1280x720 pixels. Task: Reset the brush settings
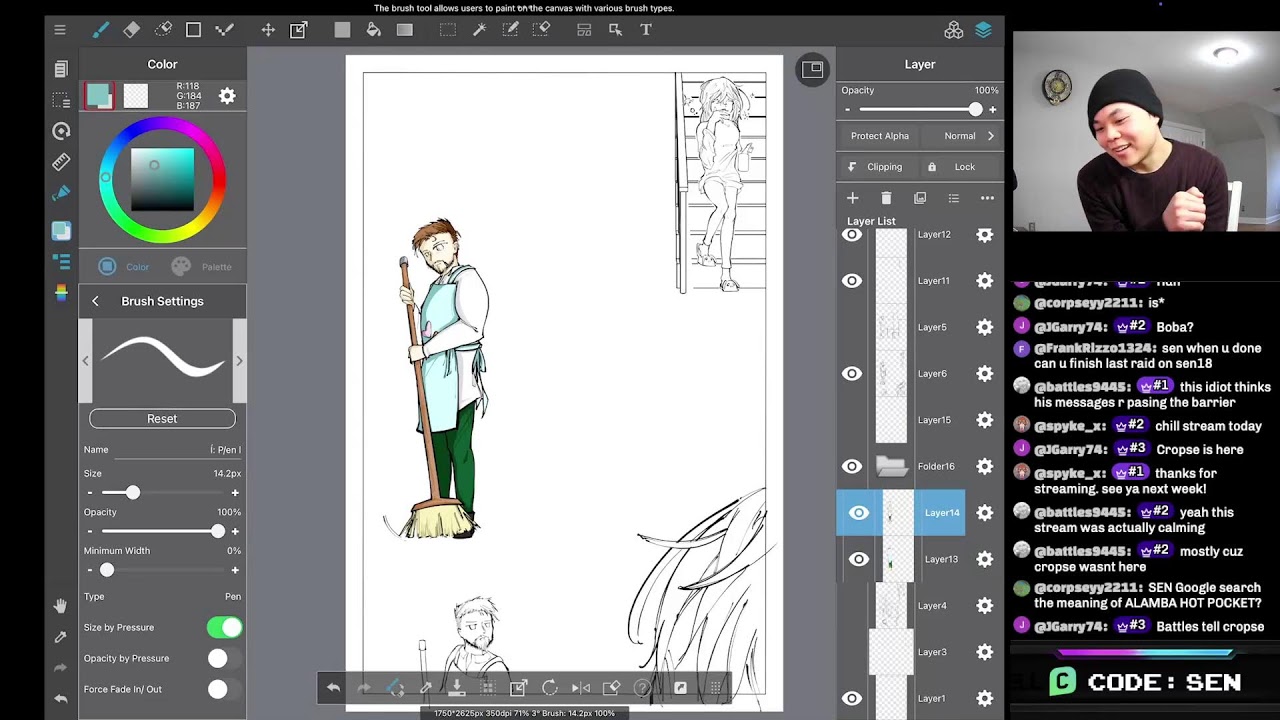pos(162,419)
